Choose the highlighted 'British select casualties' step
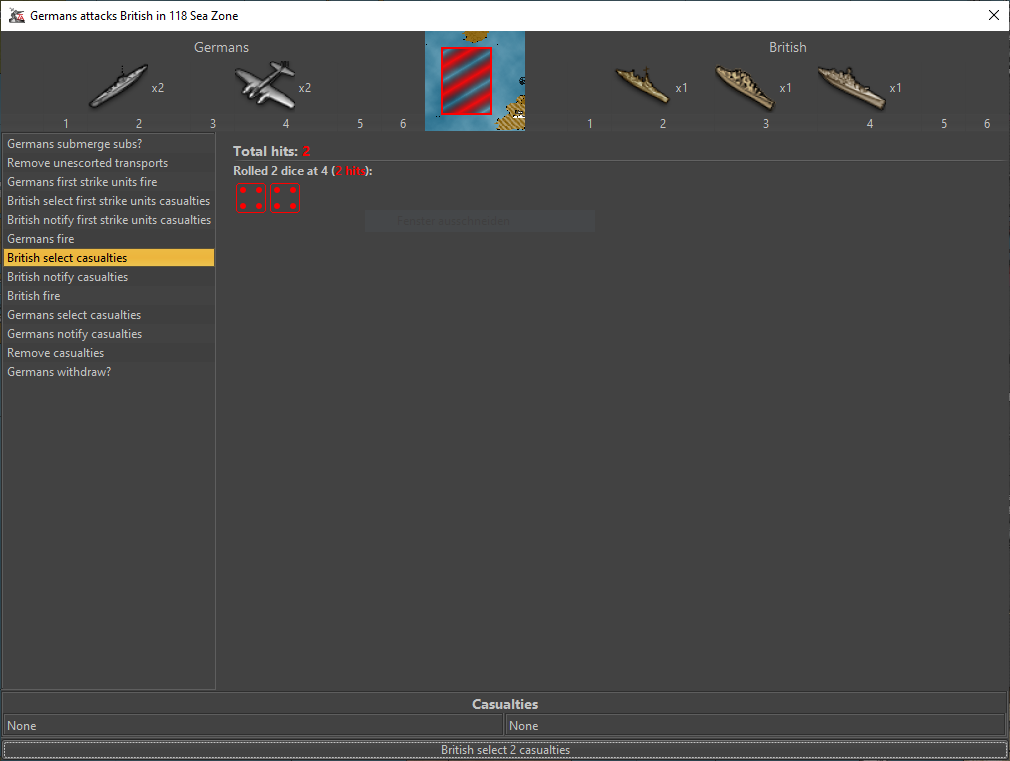This screenshot has width=1010, height=761. pyautogui.click(x=67, y=258)
